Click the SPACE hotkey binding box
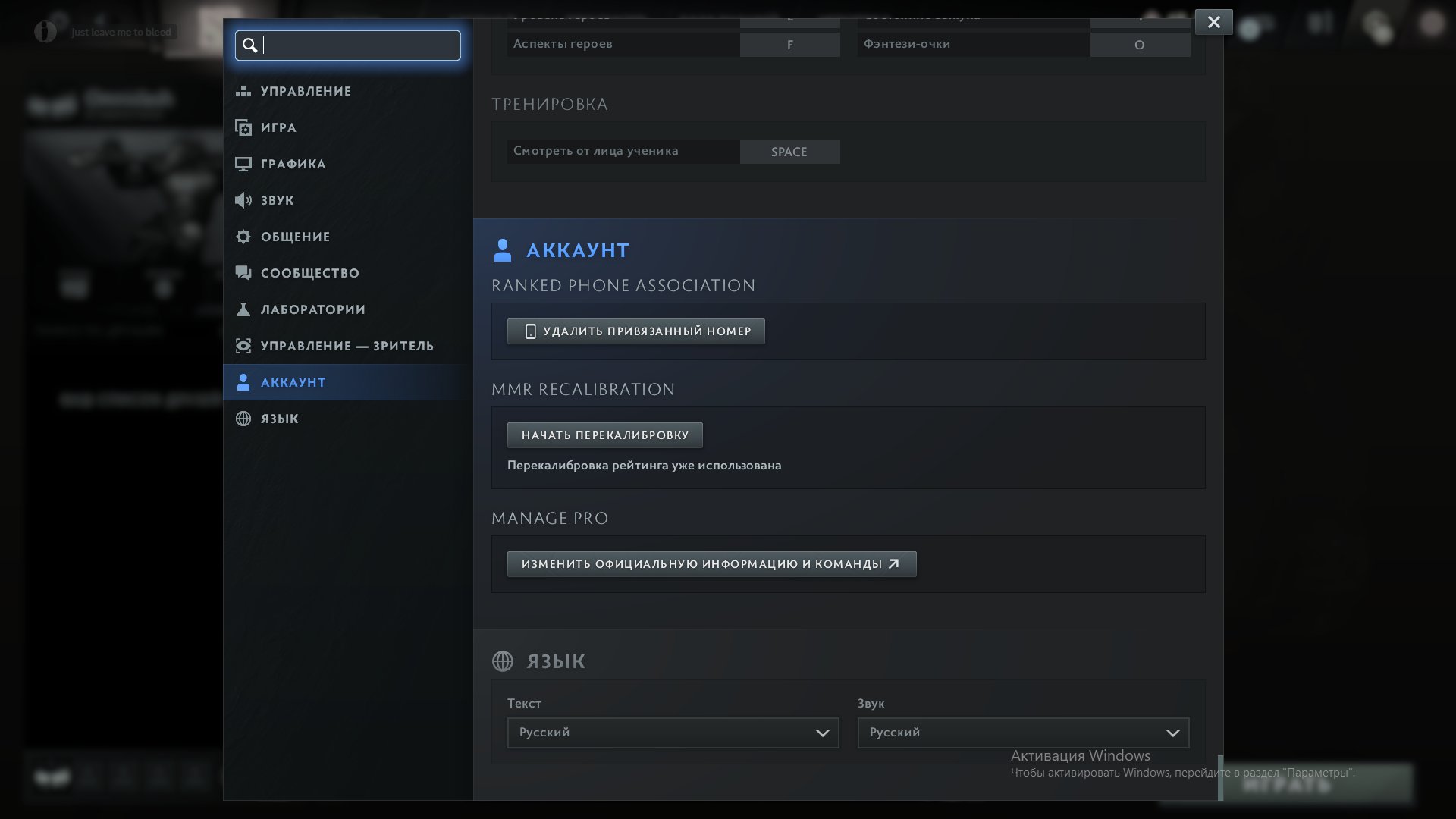The width and height of the screenshot is (1456, 819). 789,152
